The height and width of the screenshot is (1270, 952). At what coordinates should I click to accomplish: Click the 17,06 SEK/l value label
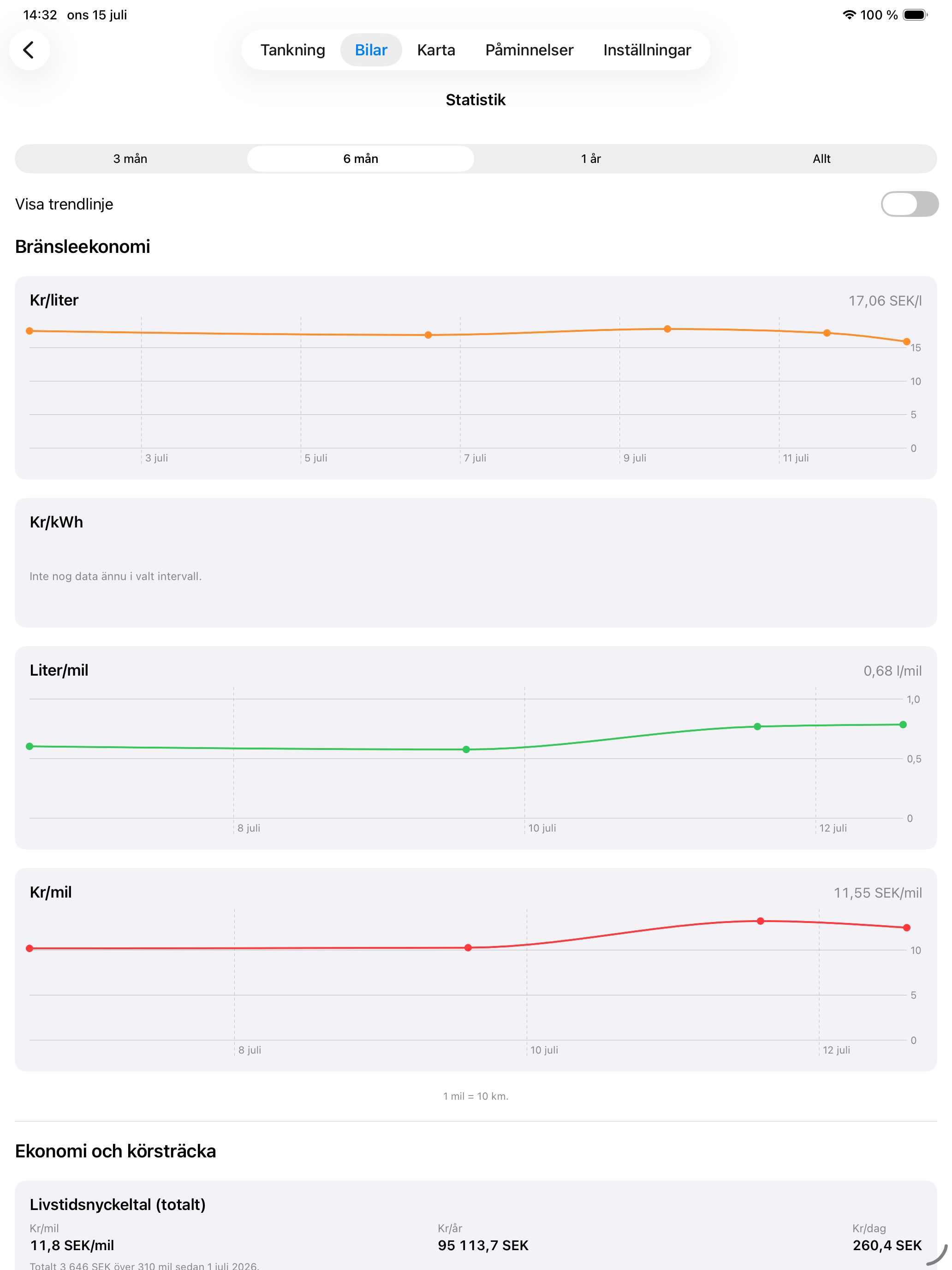point(885,301)
